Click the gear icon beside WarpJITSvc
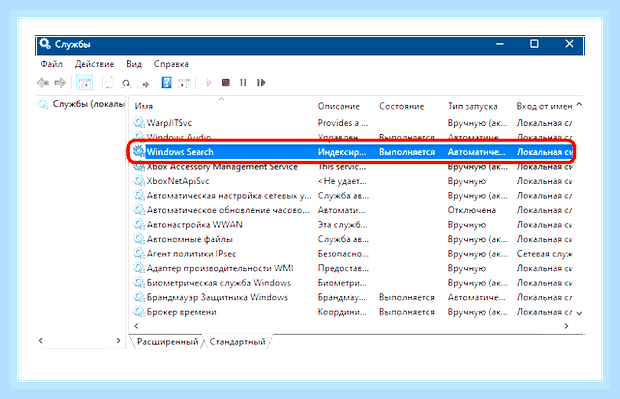 tap(139, 123)
